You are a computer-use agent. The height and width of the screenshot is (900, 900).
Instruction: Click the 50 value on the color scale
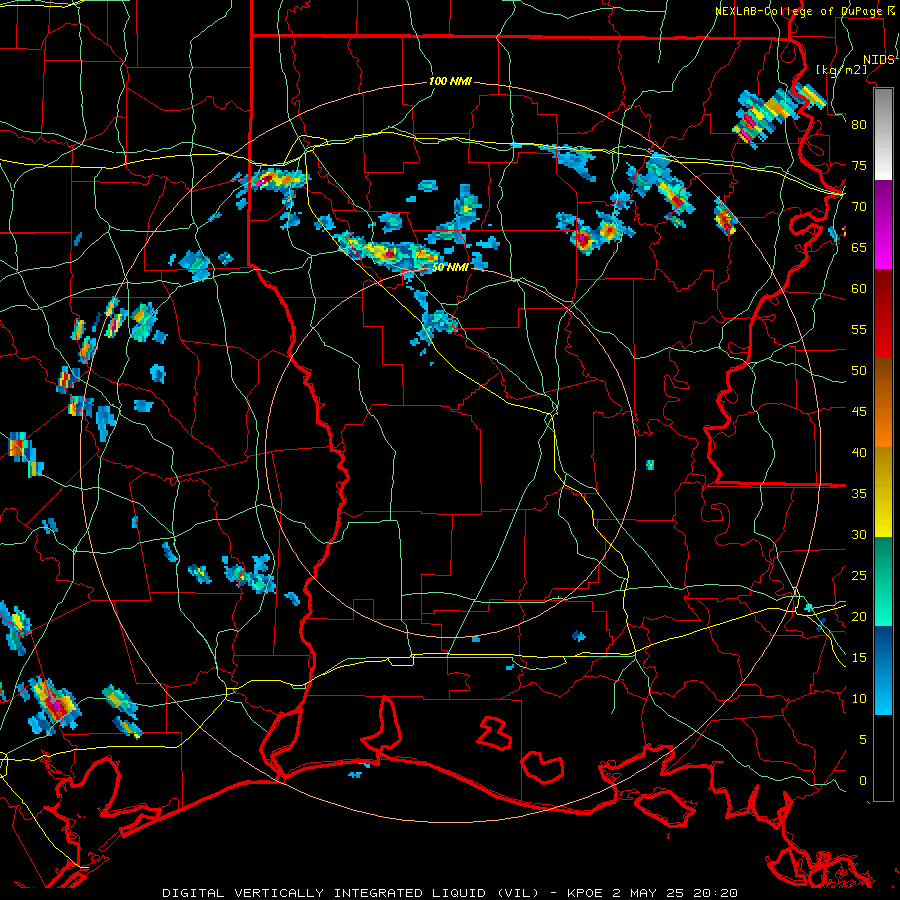859,371
